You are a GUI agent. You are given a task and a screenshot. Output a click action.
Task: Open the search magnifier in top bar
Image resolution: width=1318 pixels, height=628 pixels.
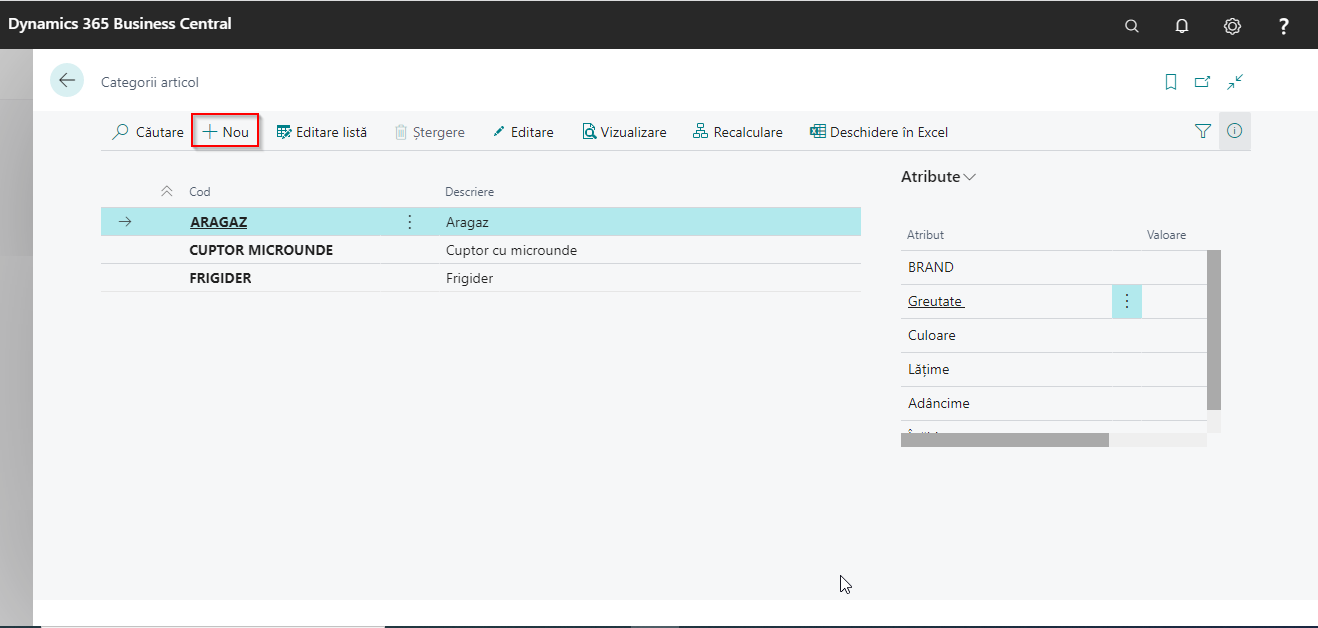tap(1131, 26)
